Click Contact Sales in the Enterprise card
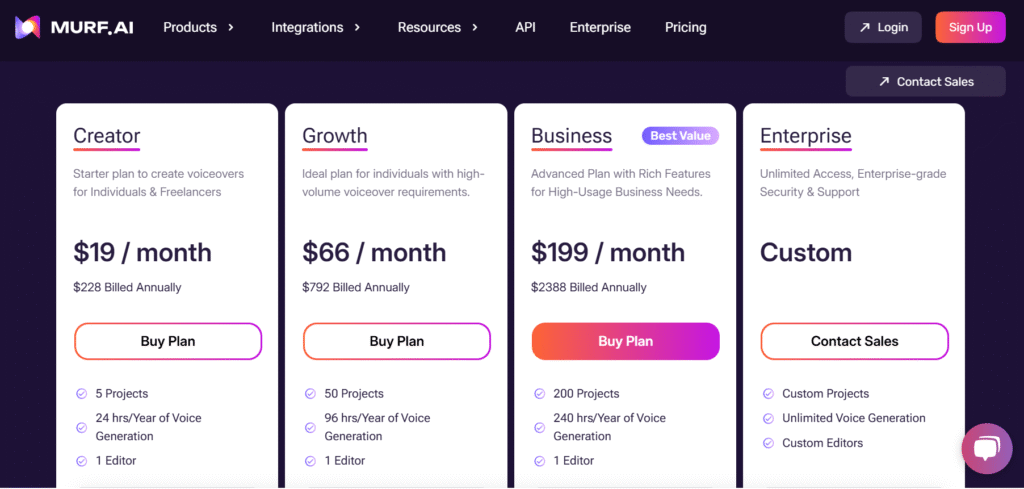This screenshot has height=489, width=1024. click(854, 341)
